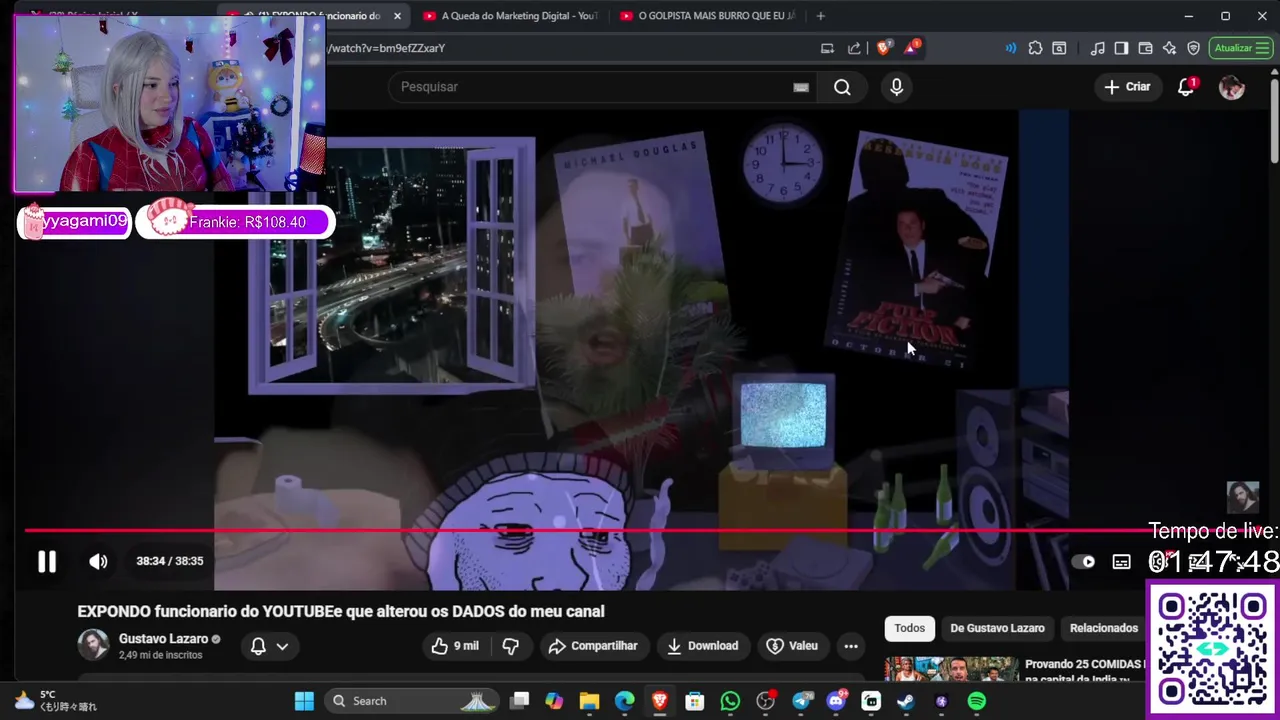Screen dimensions: 1280x720
Task: Click the Compartilhar share button
Action: [x=593, y=646]
